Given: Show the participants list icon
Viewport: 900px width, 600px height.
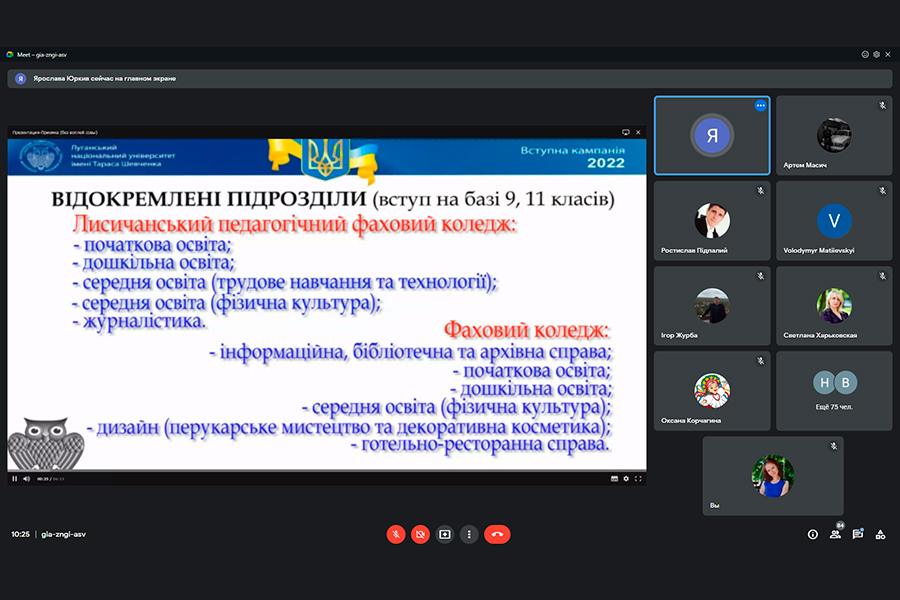Looking at the screenshot, I should click(x=835, y=535).
